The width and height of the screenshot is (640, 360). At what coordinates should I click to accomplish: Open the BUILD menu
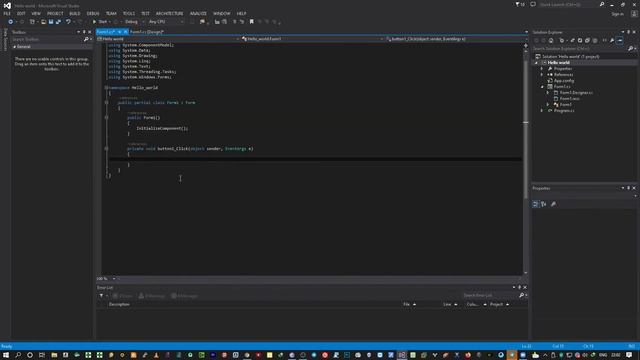point(75,13)
